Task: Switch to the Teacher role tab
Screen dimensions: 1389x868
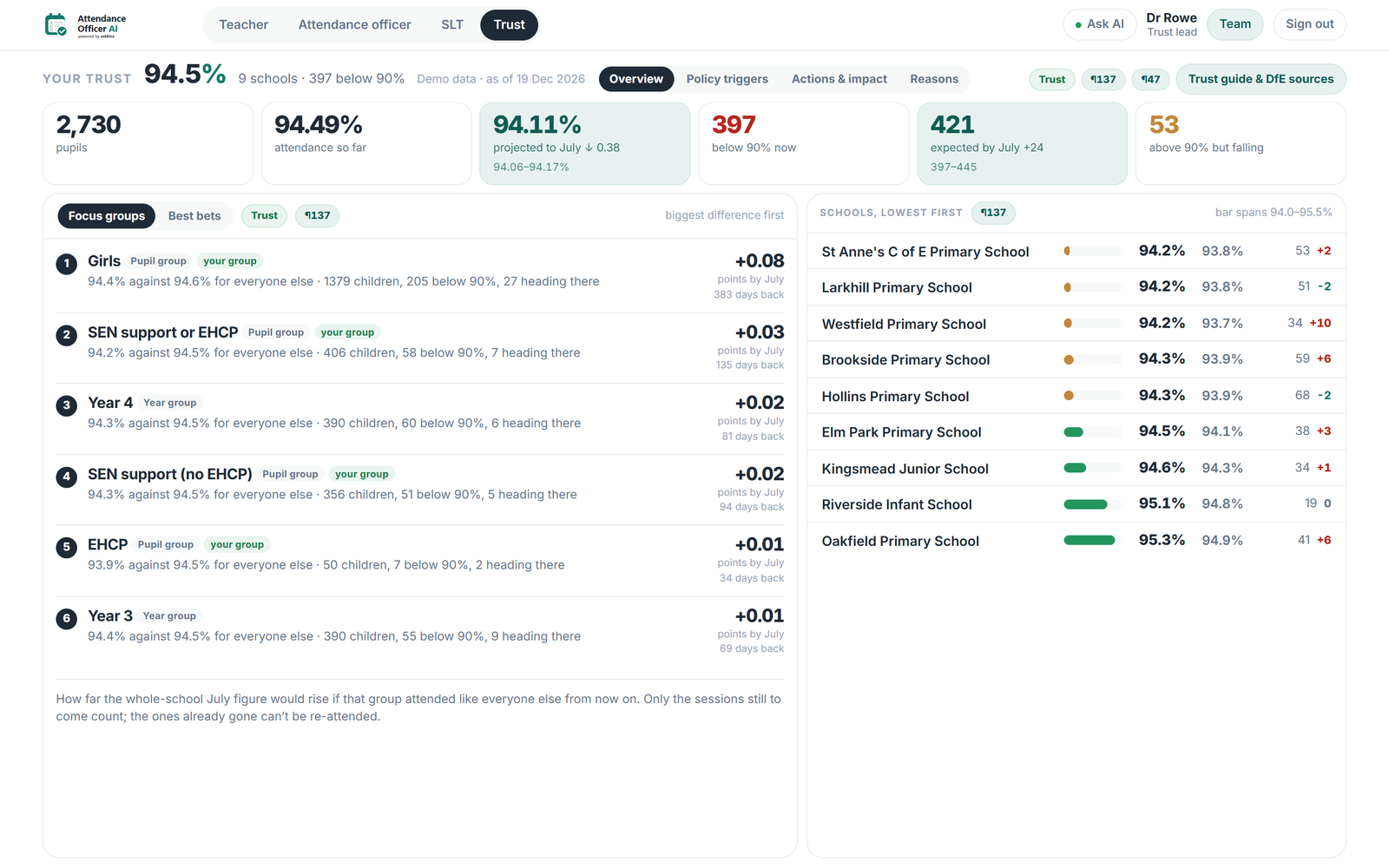Action: click(x=243, y=24)
